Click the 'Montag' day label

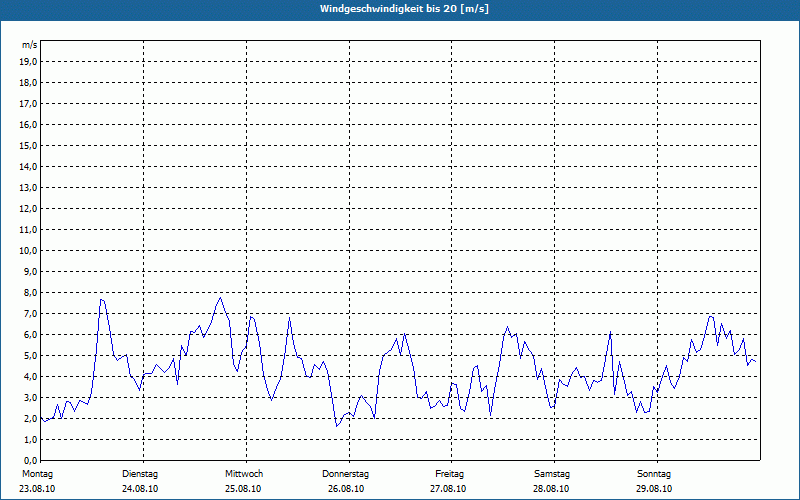click(37, 474)
